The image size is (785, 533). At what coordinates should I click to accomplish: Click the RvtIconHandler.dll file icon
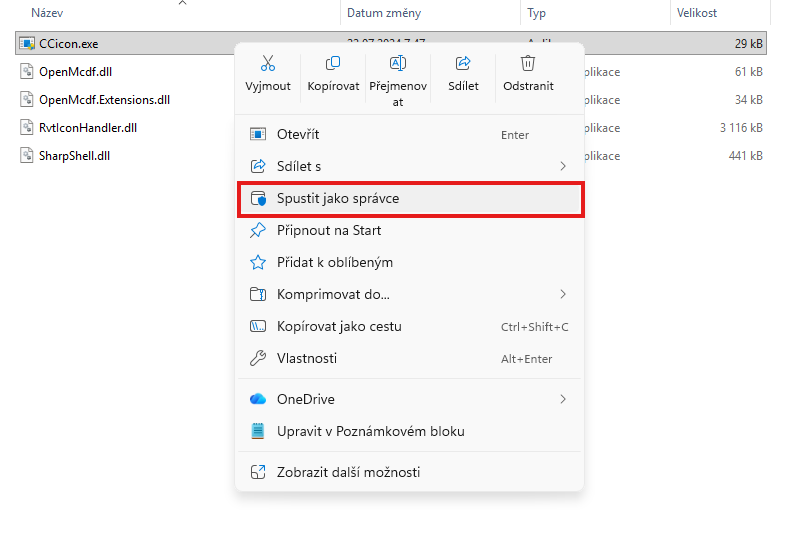coord(28,128)
